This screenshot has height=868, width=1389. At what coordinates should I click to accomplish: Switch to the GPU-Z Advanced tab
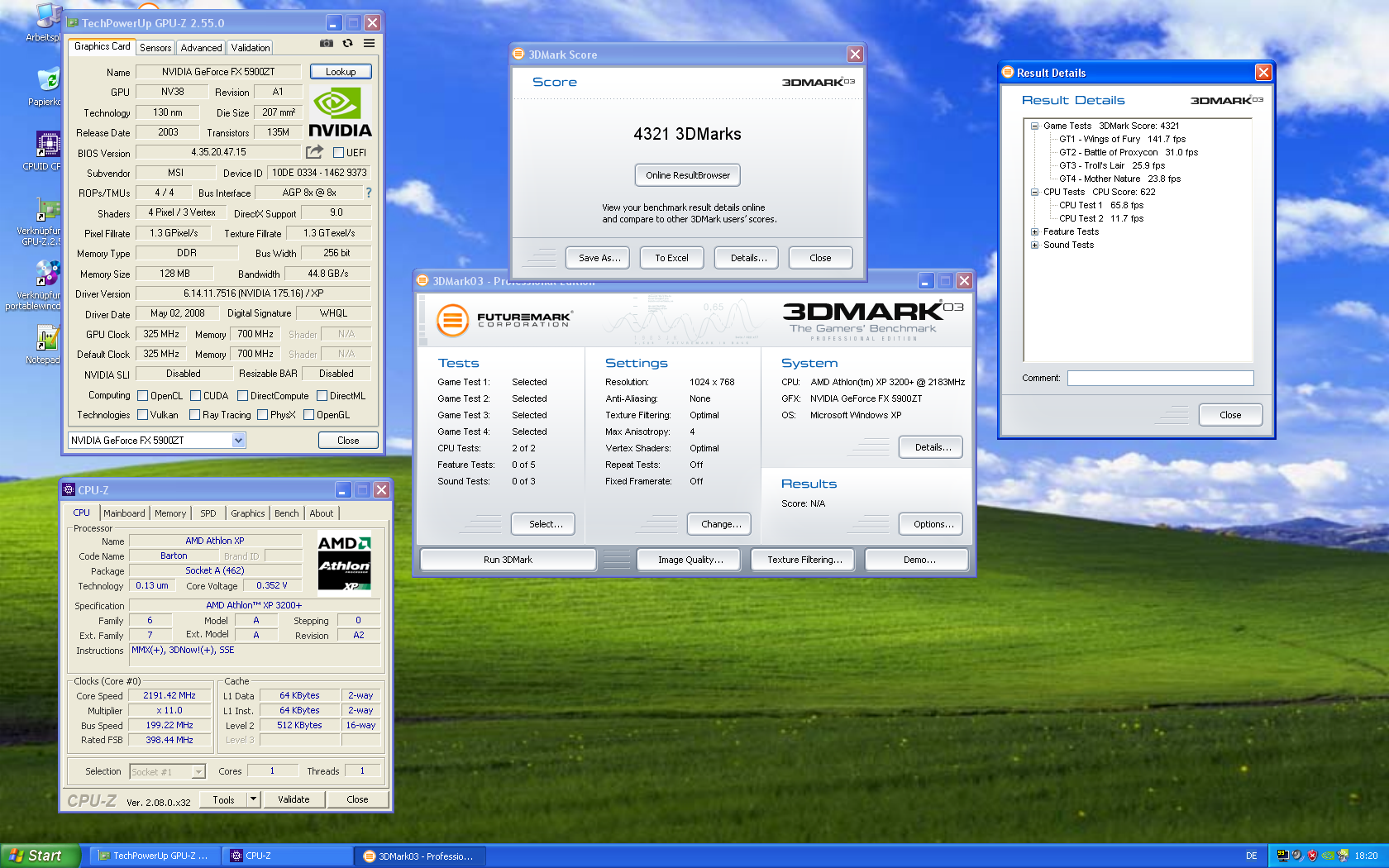[x=201, y=48]
